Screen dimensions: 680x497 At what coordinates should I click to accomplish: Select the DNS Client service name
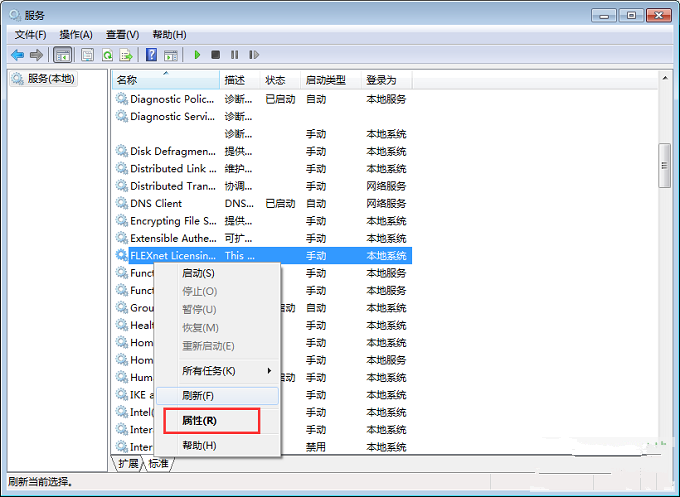pyautogui.click(x=156, y=203)
